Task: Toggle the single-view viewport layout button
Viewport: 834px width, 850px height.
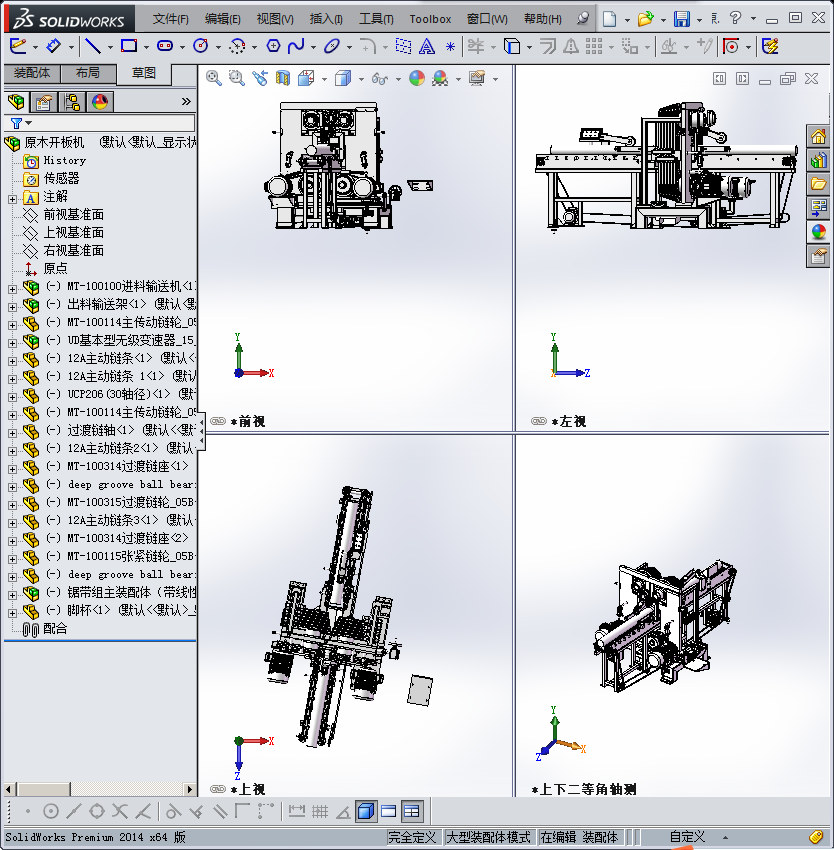Action: 365,811
